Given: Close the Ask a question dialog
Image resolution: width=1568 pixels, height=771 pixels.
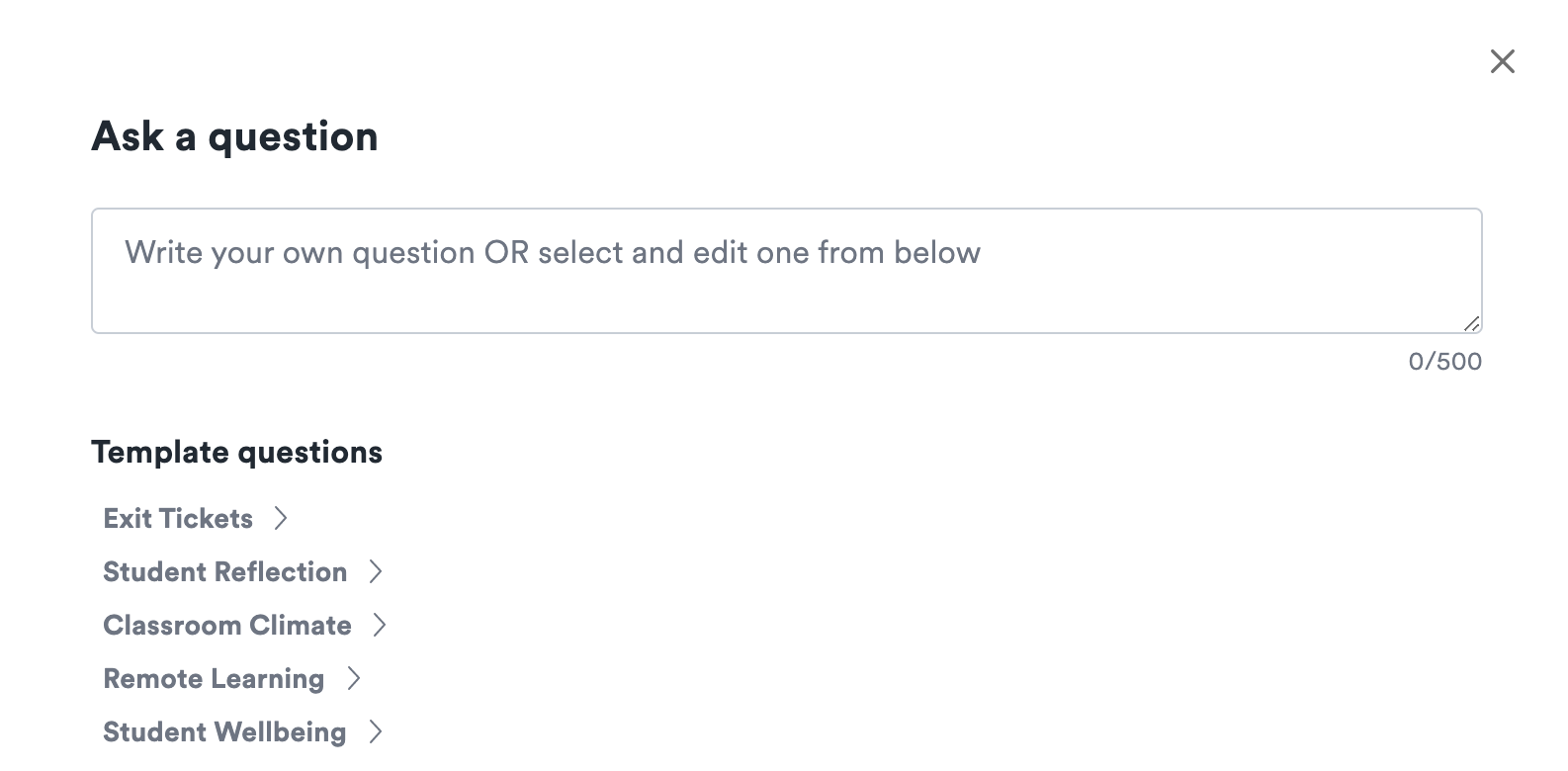Looking at the screenshot, I should [1502, 61].
